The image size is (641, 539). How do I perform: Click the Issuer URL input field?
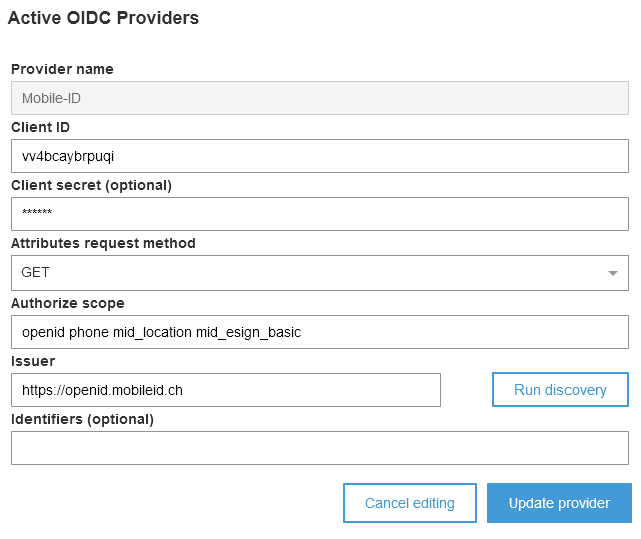(225, 390)
